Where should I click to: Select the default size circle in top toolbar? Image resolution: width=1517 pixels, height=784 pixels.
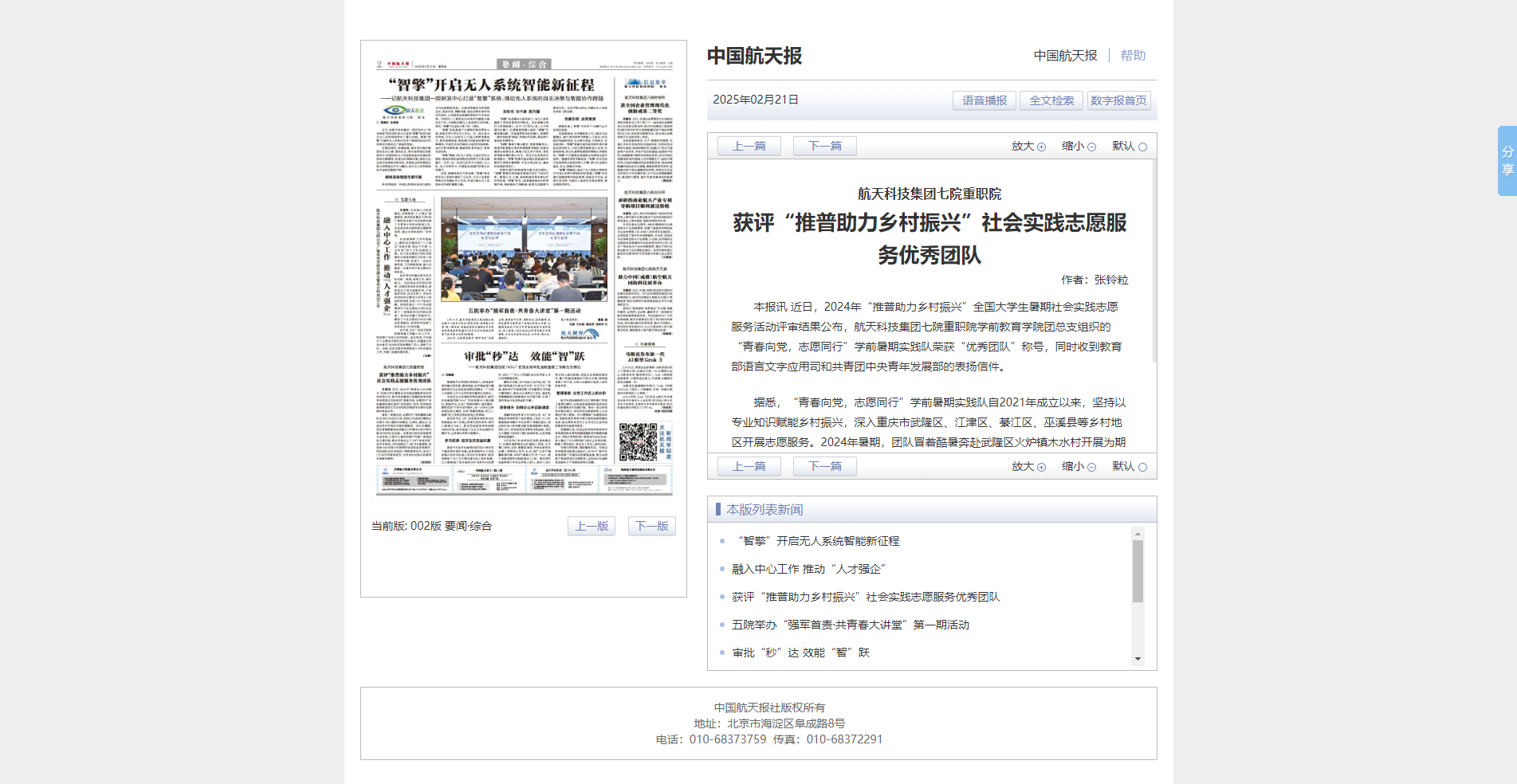1142,147
